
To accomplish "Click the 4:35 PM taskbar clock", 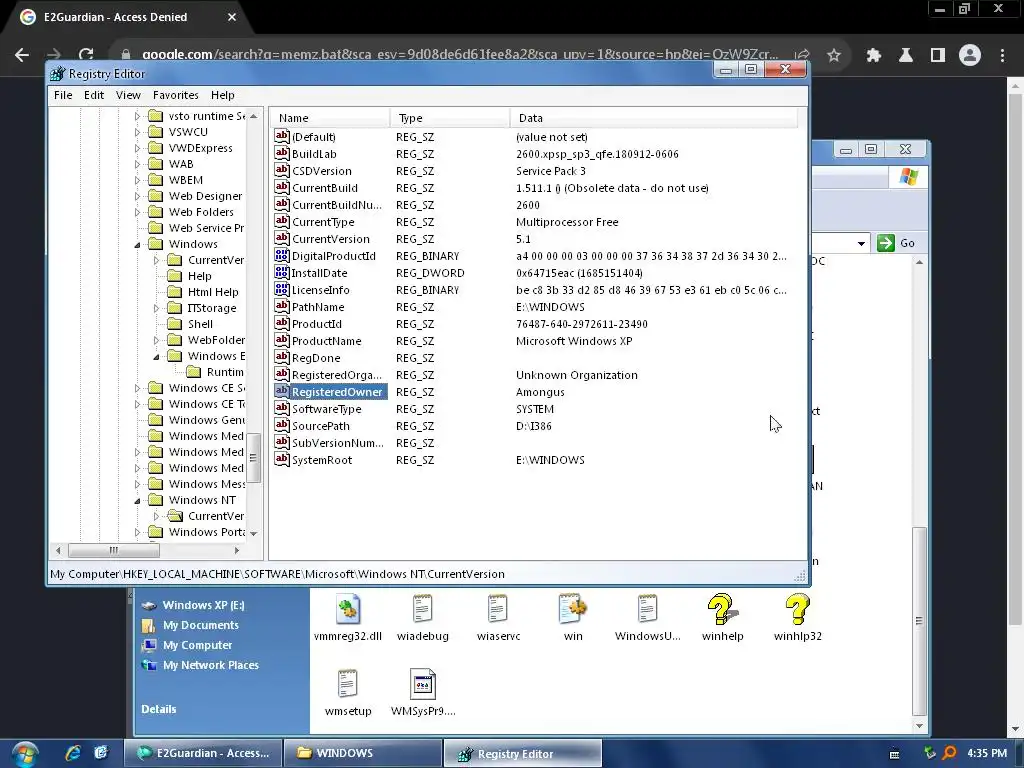I will coord(987,754).
